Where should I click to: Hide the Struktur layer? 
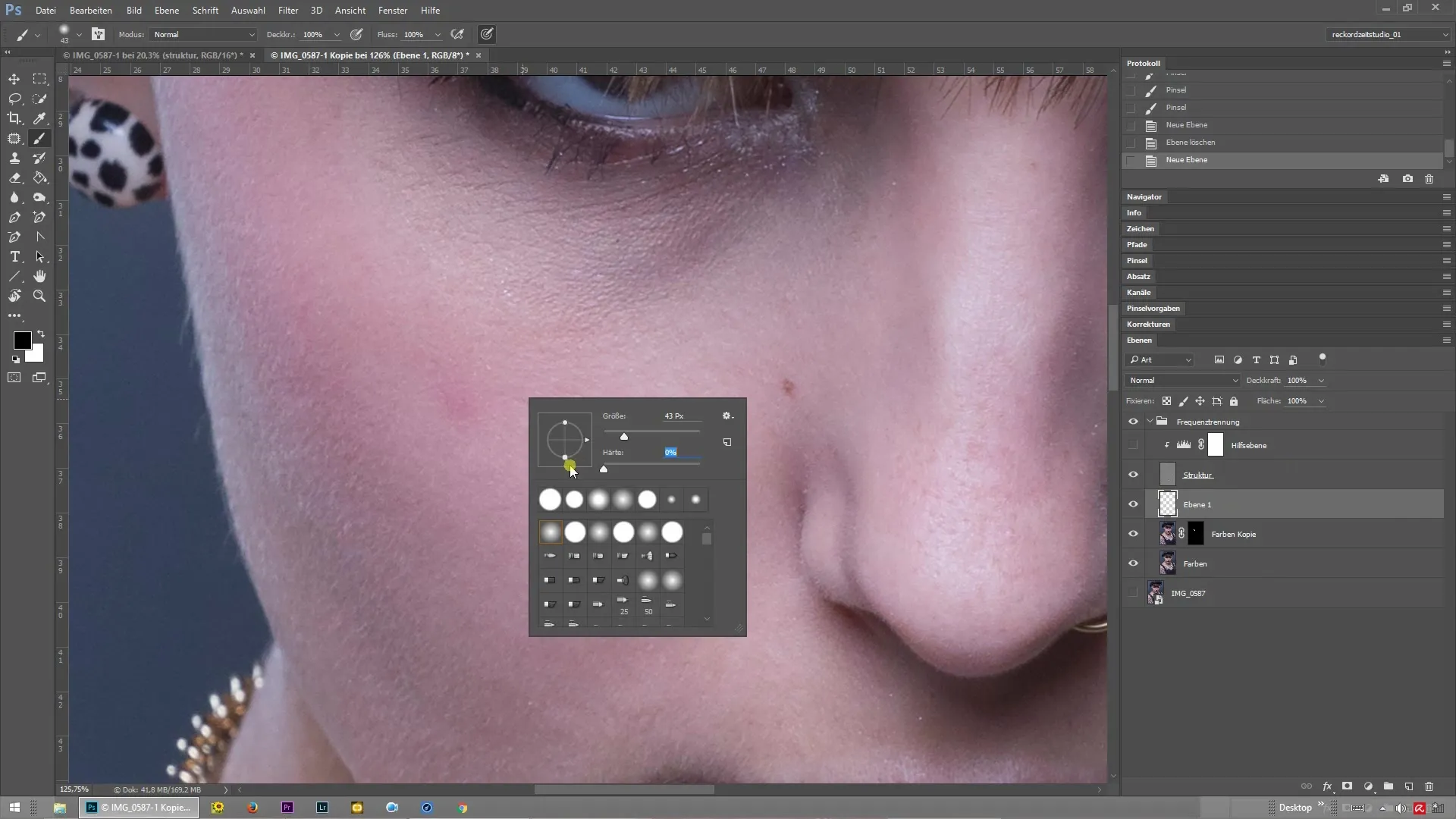point(1133,475)
